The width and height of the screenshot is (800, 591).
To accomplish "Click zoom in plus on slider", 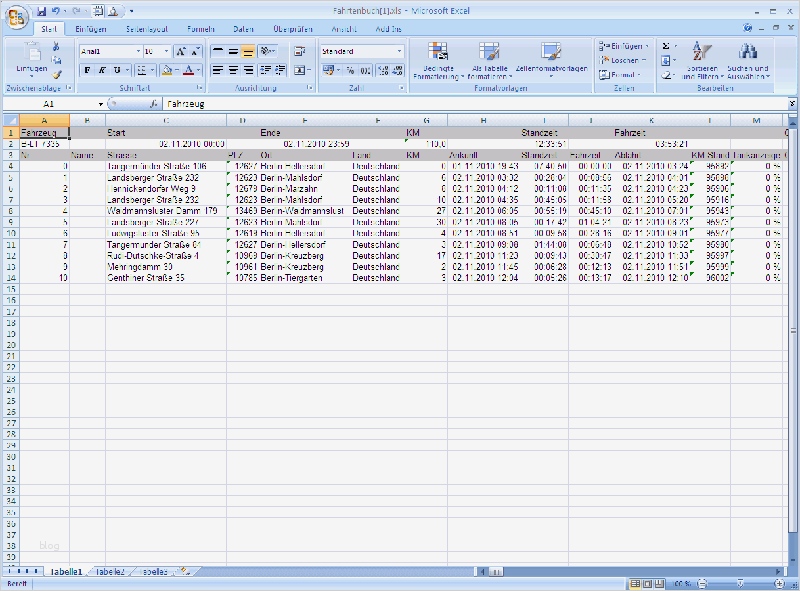I will tap(779, 583).
